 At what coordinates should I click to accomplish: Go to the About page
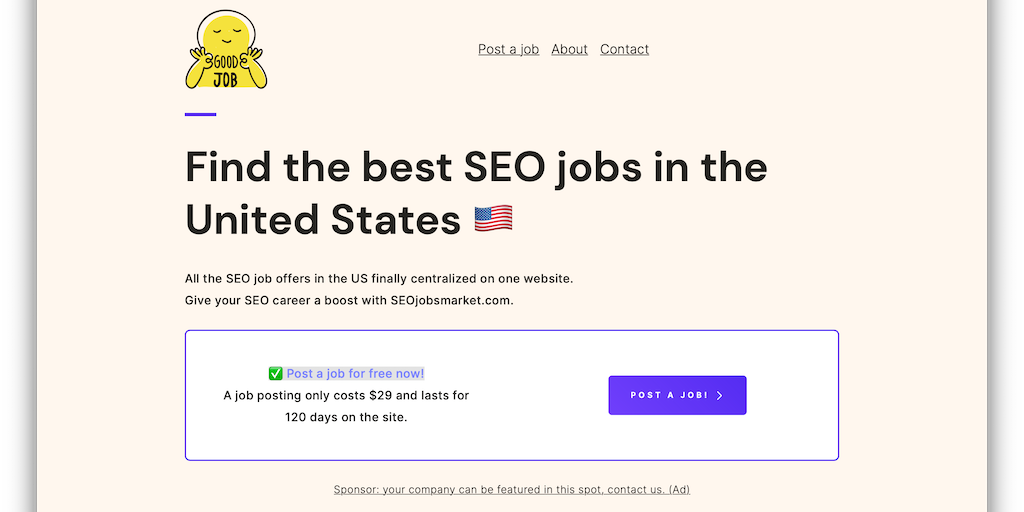[569, 49]
